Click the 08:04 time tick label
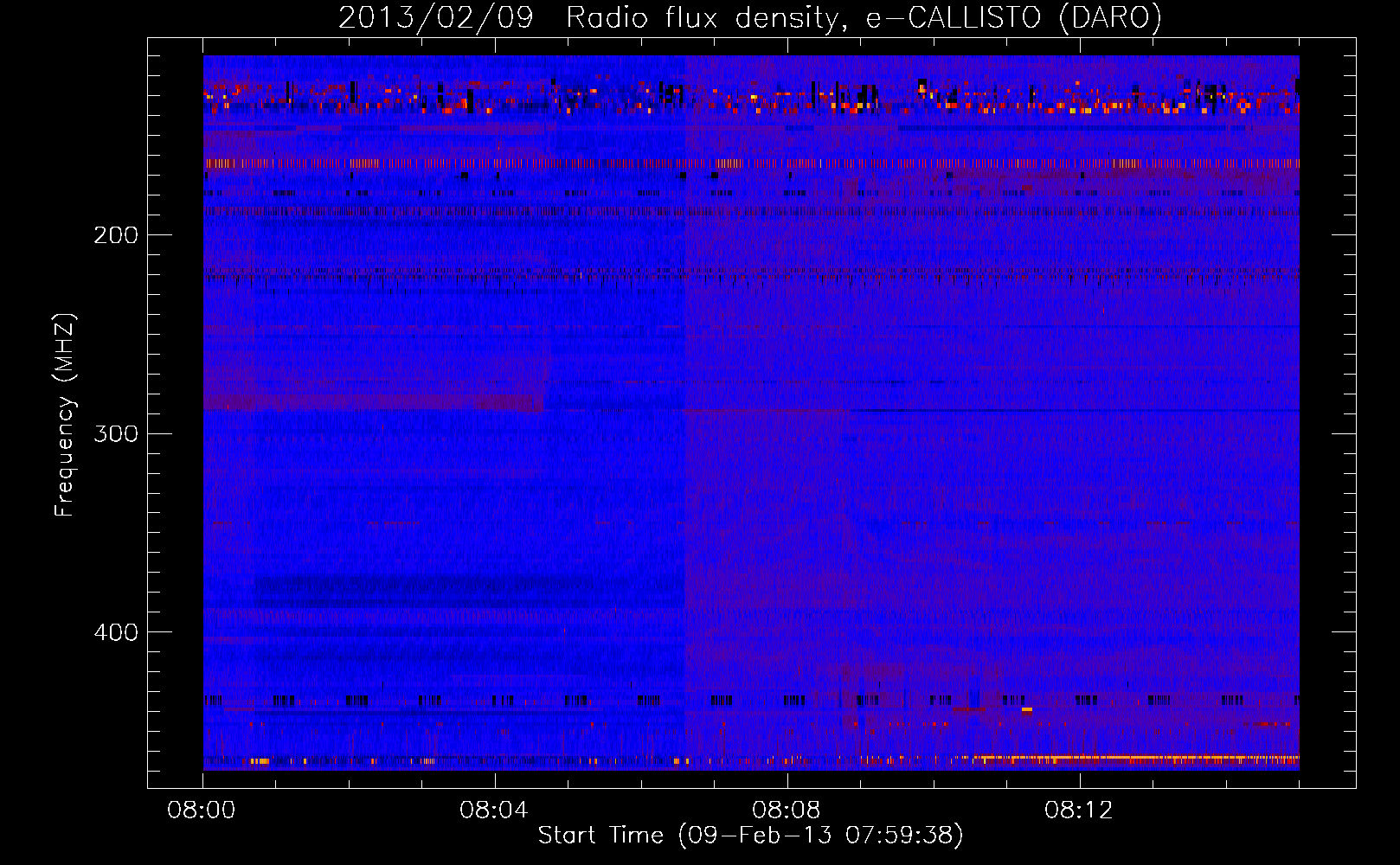 494,811
